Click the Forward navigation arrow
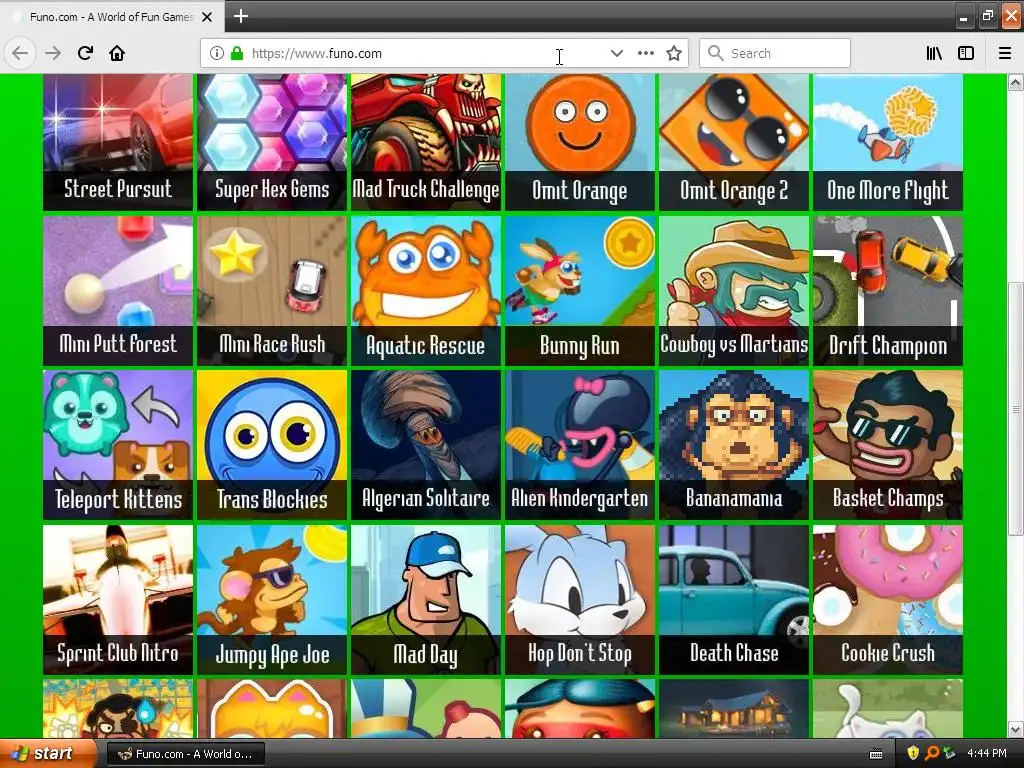Screen dimensions: 1024x768 pyautogui.click(x=53, y=53)
